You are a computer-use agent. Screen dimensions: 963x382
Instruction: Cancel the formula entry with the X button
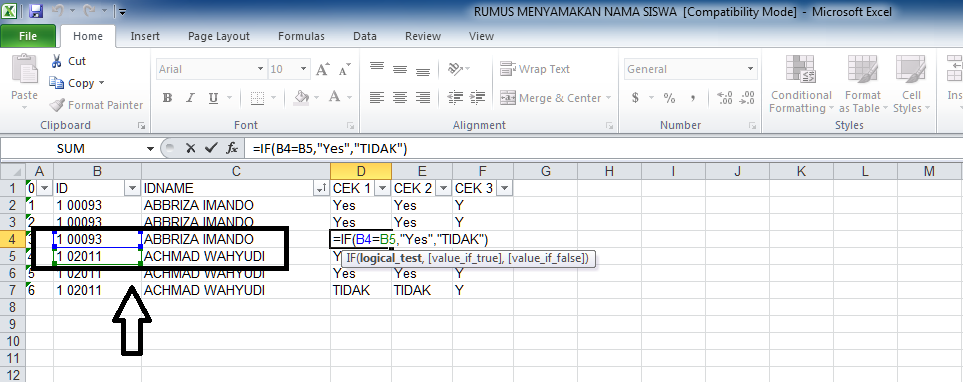coord(190,148)
